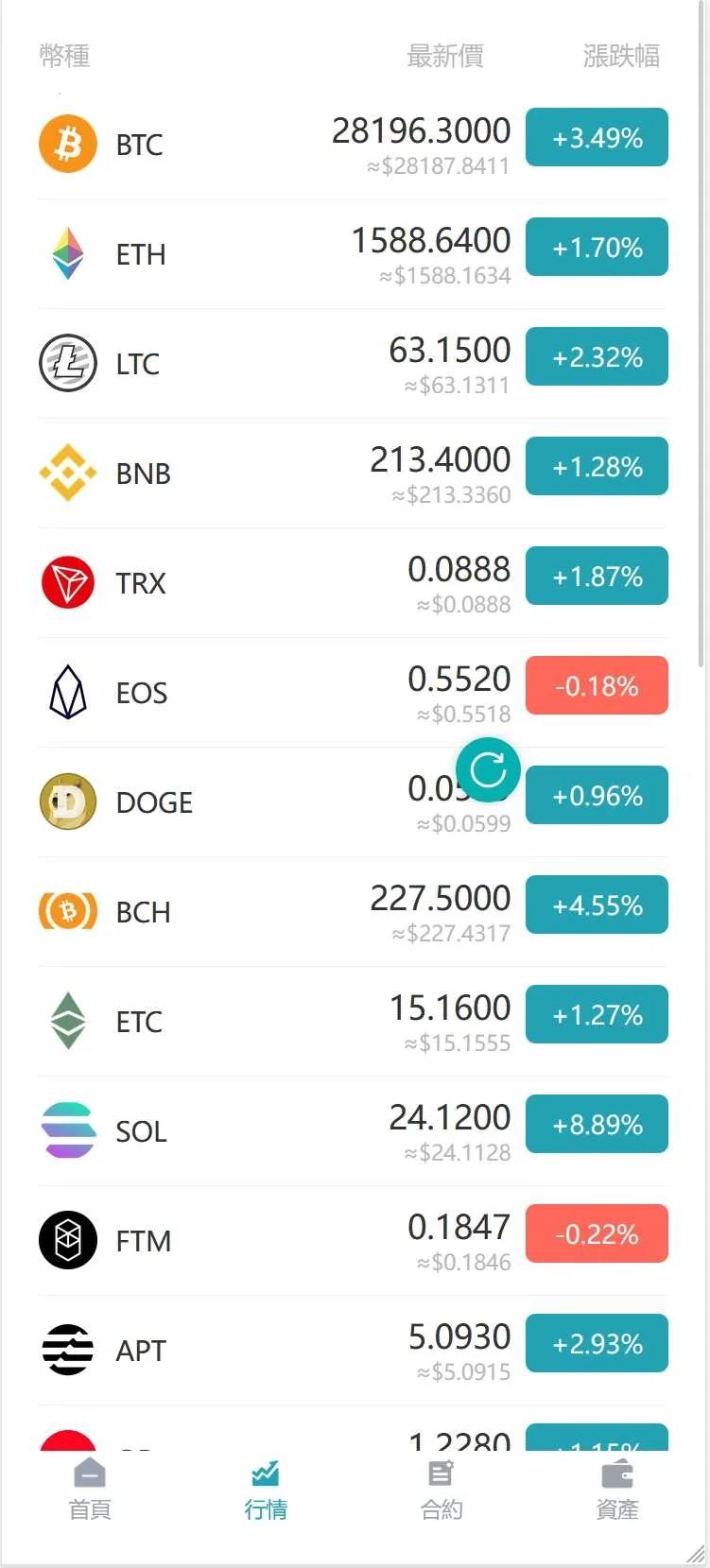Click the Bitcoin BTC coin icon
This screenshot has width=710, height=1568.
click(68, 144)
